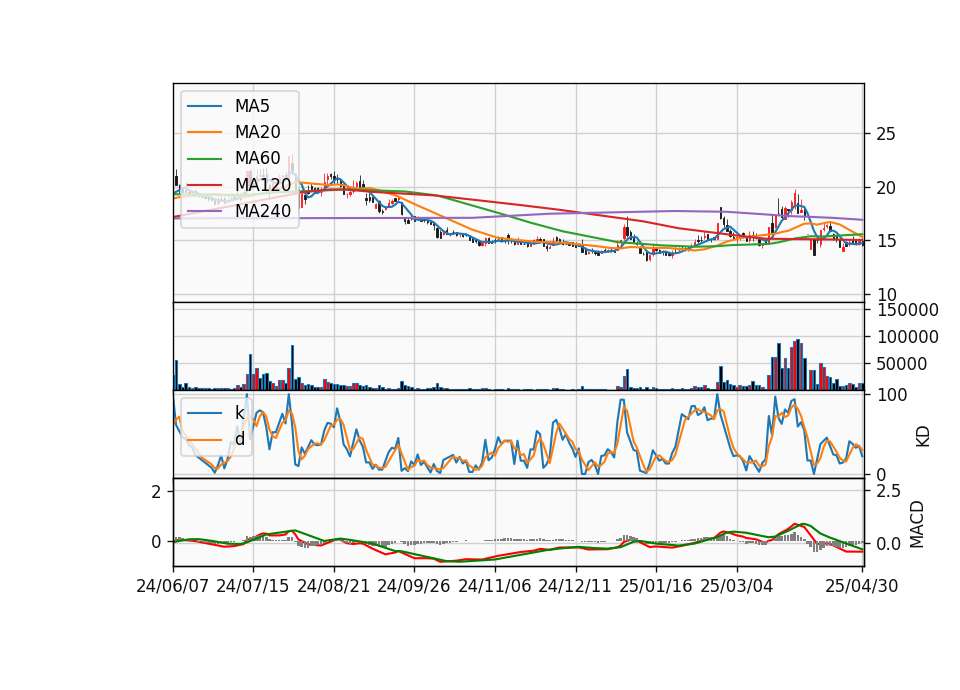Image resolution: width=960 pixels, height=690 pixels.
Task: Click the blue MA5 legend line sample
Action: (204, 107)
